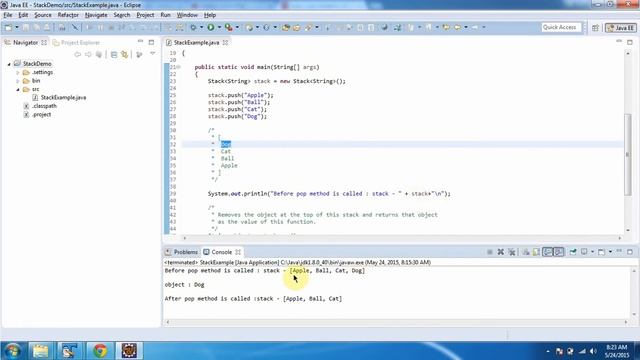This screenshot has height=360, width=640.
Task: Click Collapse All icon in Navigator toolbar
Action: tap(114, 54)
